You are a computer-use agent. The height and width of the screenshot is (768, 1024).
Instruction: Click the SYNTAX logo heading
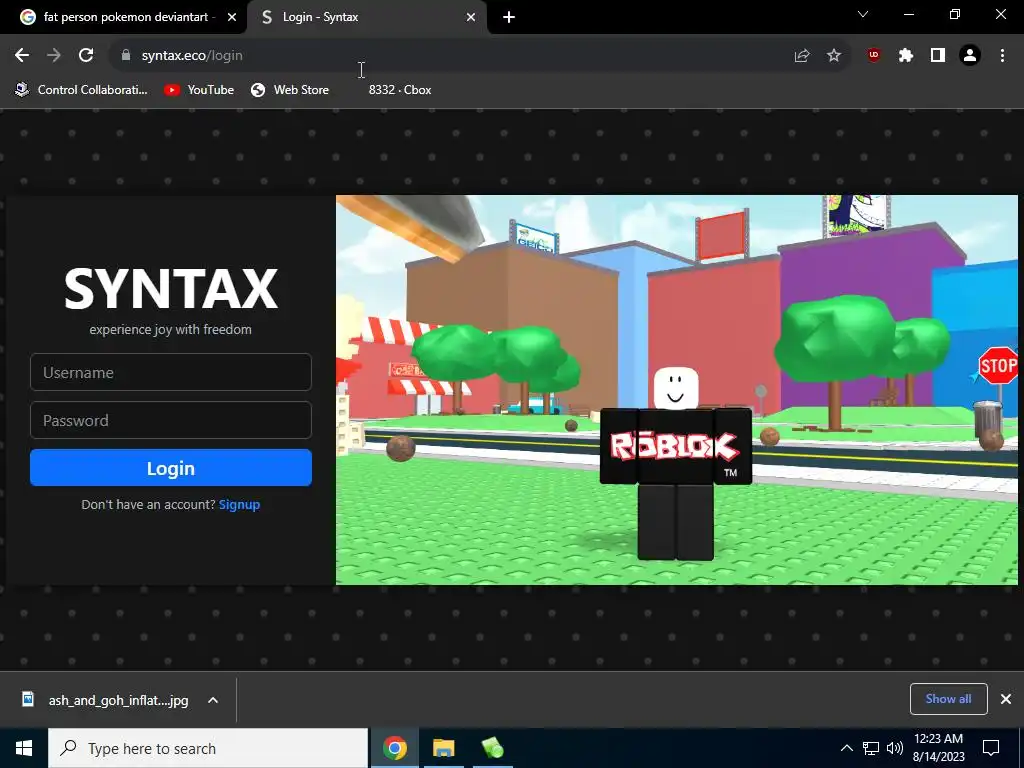click(170, 289)
